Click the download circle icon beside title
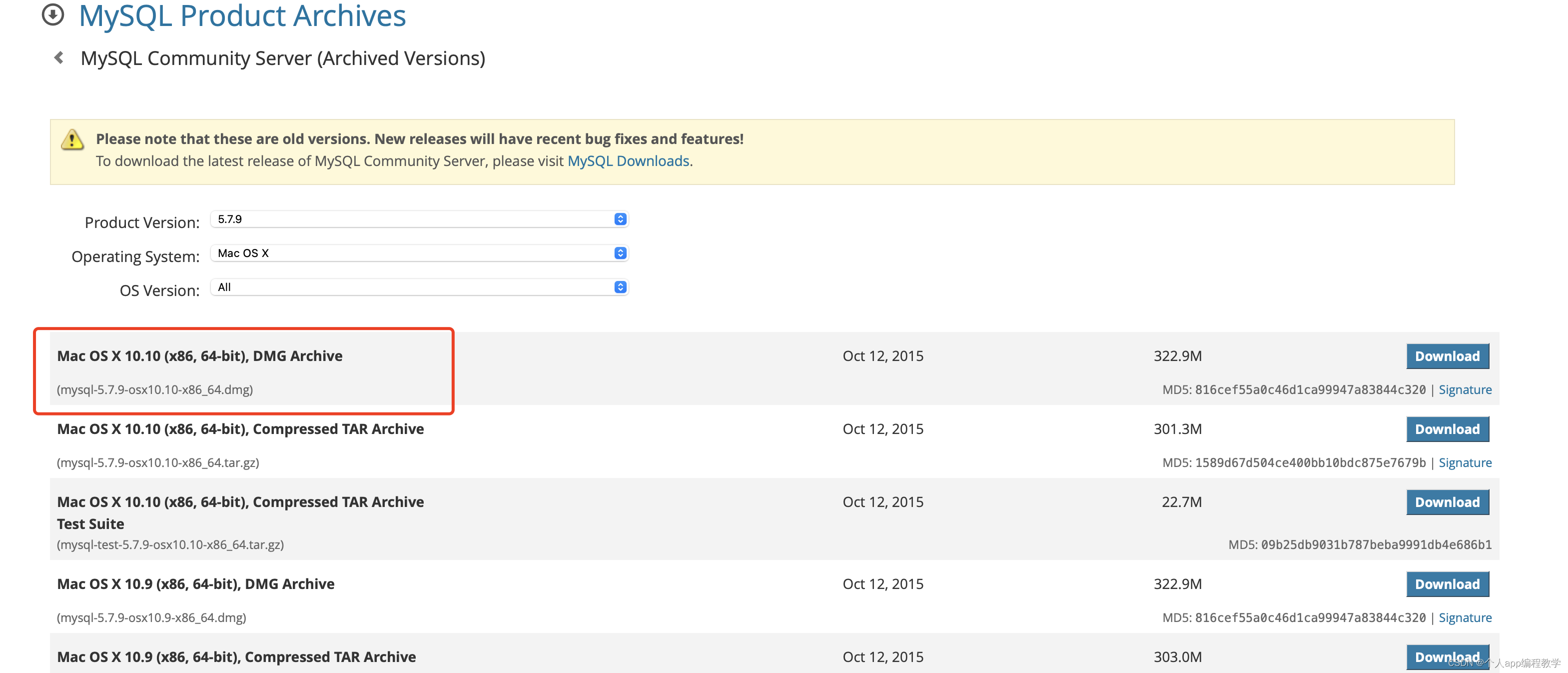The image size is (1568, 673). tap(53, 14)
